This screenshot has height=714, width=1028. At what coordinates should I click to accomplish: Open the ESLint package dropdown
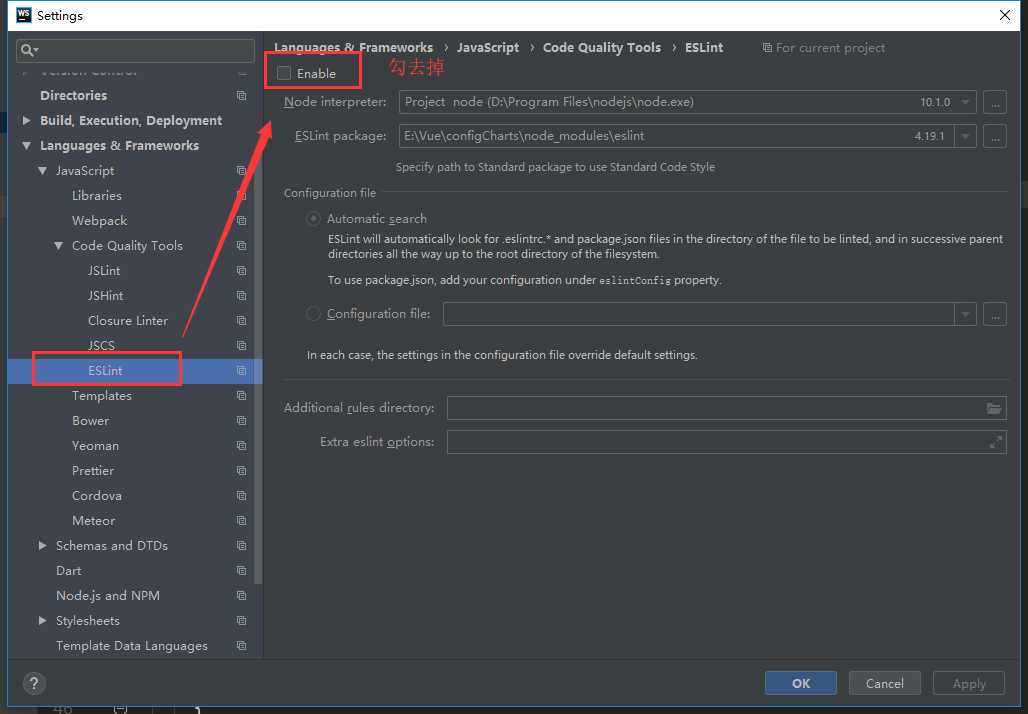pyautogui.click(x=965, y=136)
